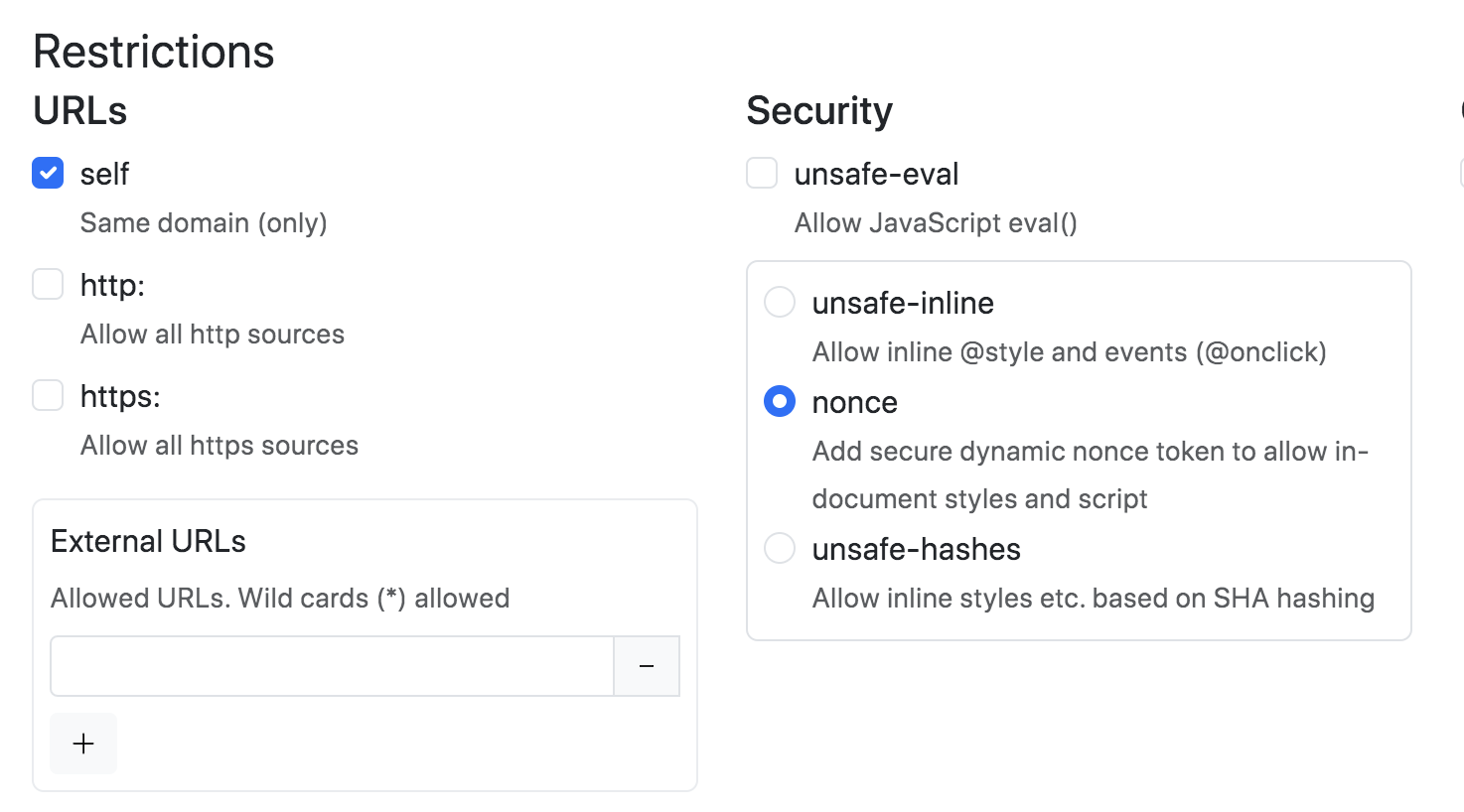Image resolution: width=1464 pixels, height=812 pixels.
Task: Enable the unsafe-eval checkbox
Action: (762, 173)
